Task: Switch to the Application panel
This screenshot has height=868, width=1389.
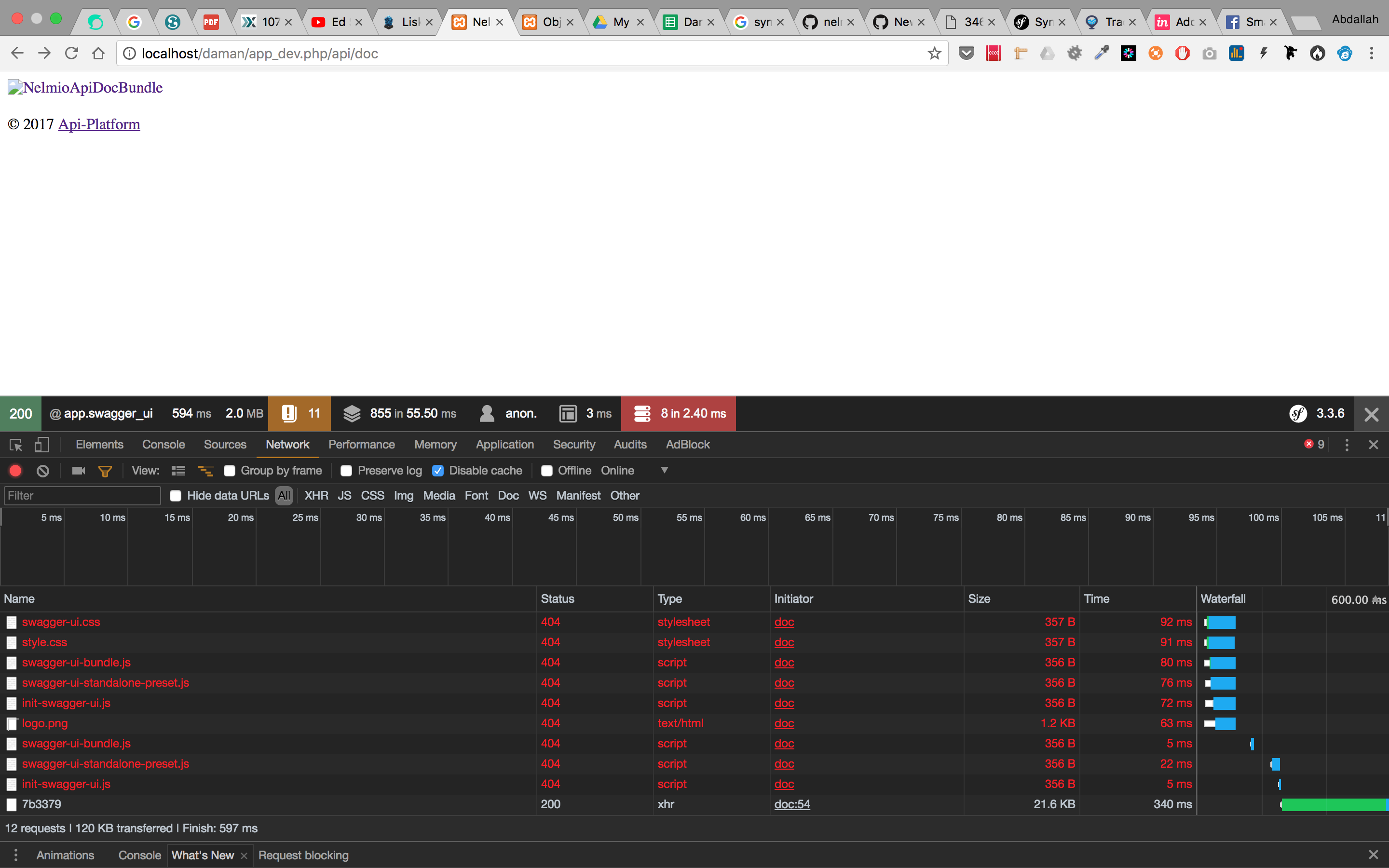Action: click(x=504, y=444)
